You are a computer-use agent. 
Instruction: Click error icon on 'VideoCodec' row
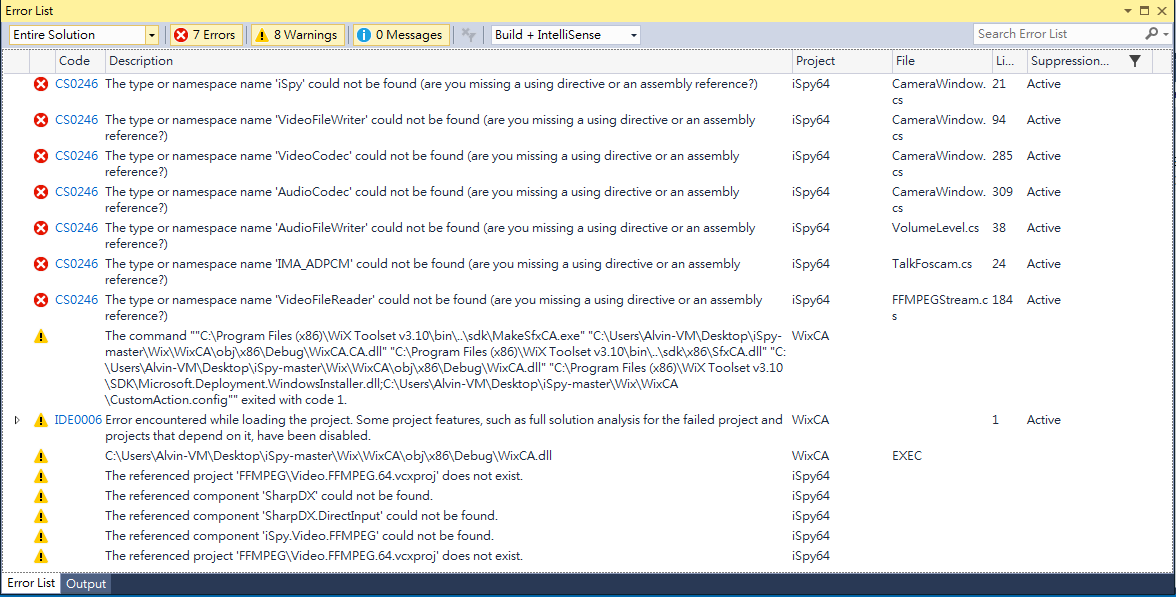[41, 157]
